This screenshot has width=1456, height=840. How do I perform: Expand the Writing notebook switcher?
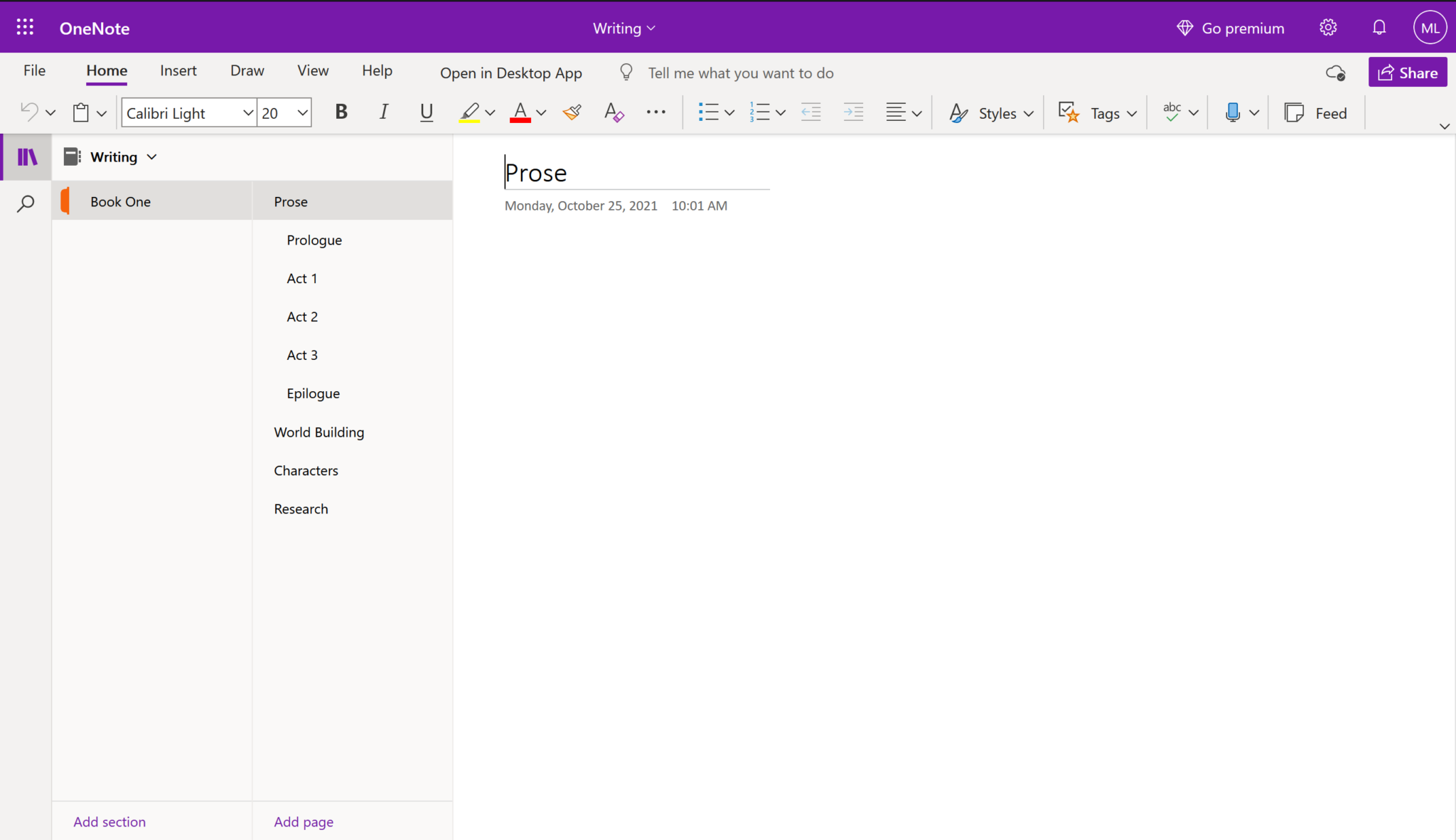(151, 156)
